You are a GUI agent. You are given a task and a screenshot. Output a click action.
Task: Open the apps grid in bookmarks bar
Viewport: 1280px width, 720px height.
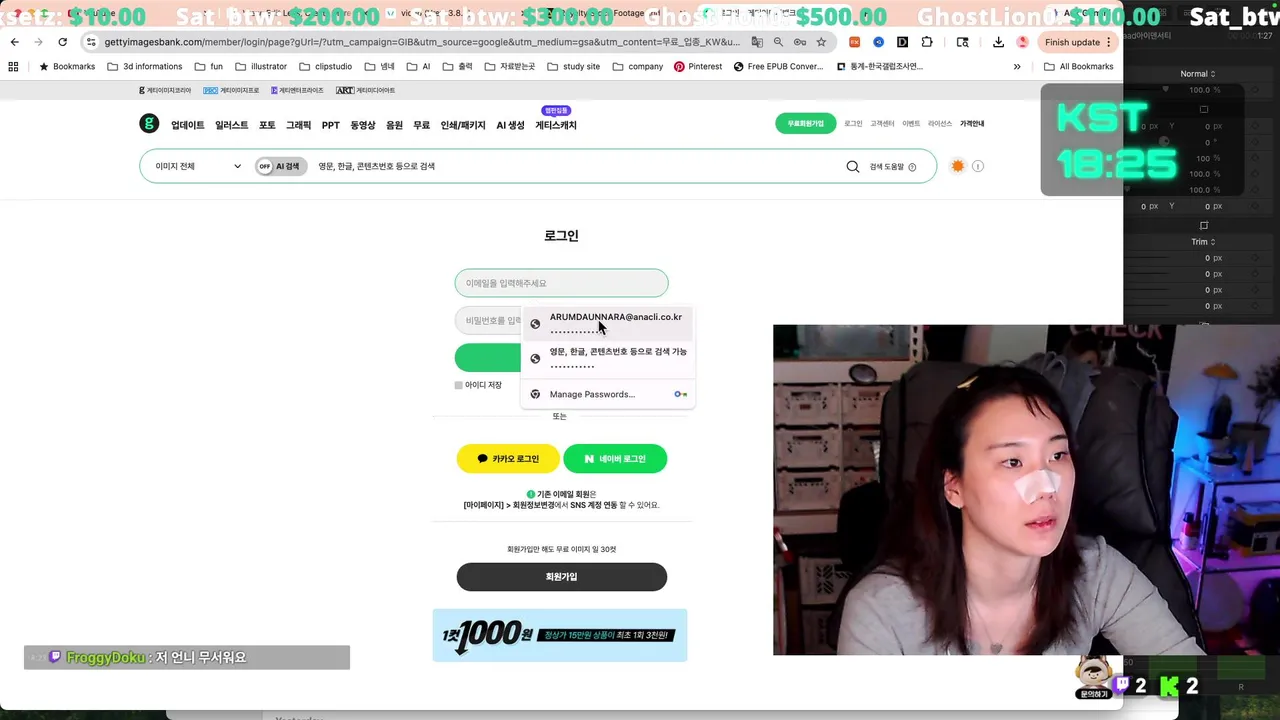13,66
